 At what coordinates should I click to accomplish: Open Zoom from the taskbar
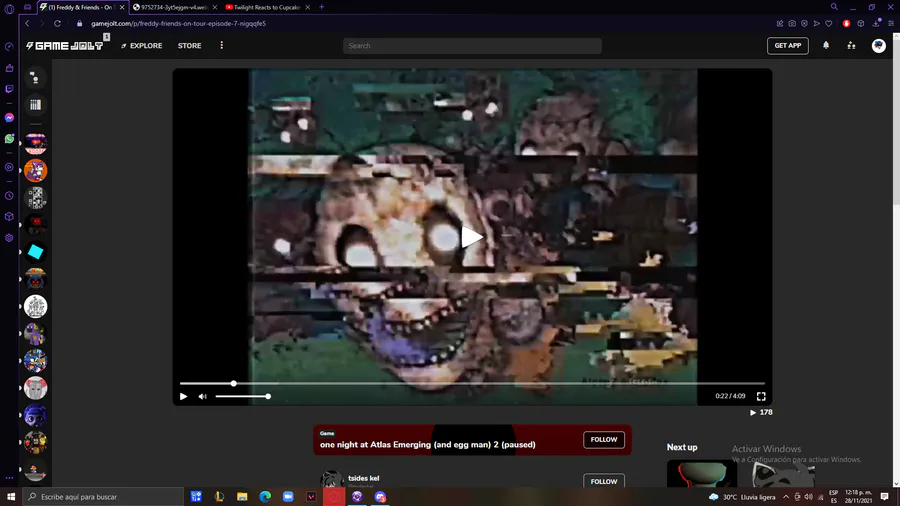pyautogui.click(x=288, y=496)
